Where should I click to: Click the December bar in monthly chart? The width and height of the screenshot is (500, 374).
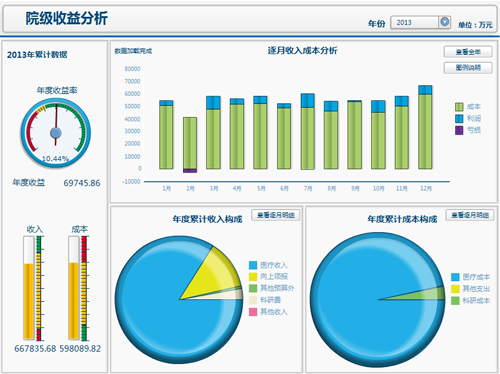425,127
